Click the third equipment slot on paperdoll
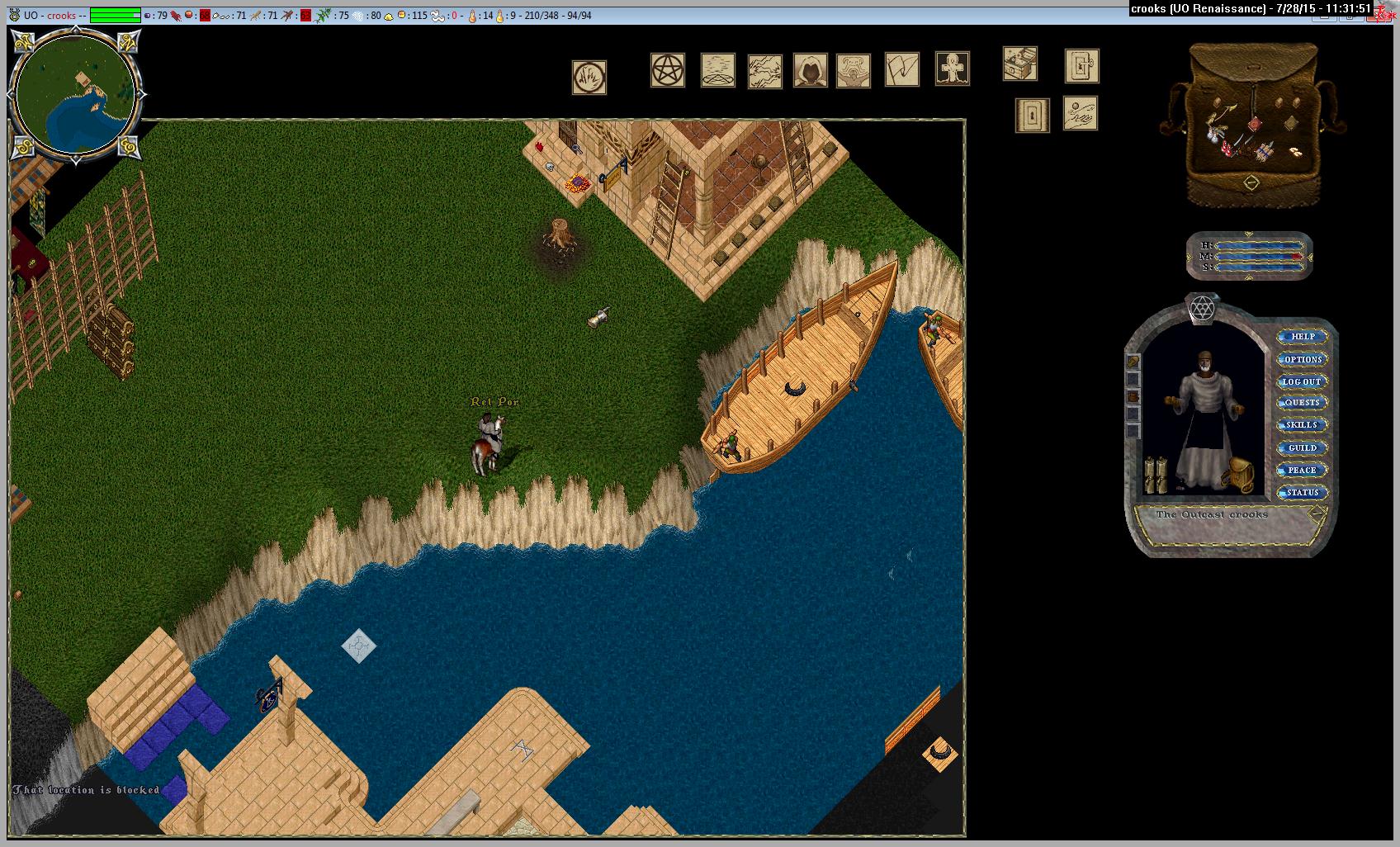1400x847 pixels. [x=1133, y=396]
